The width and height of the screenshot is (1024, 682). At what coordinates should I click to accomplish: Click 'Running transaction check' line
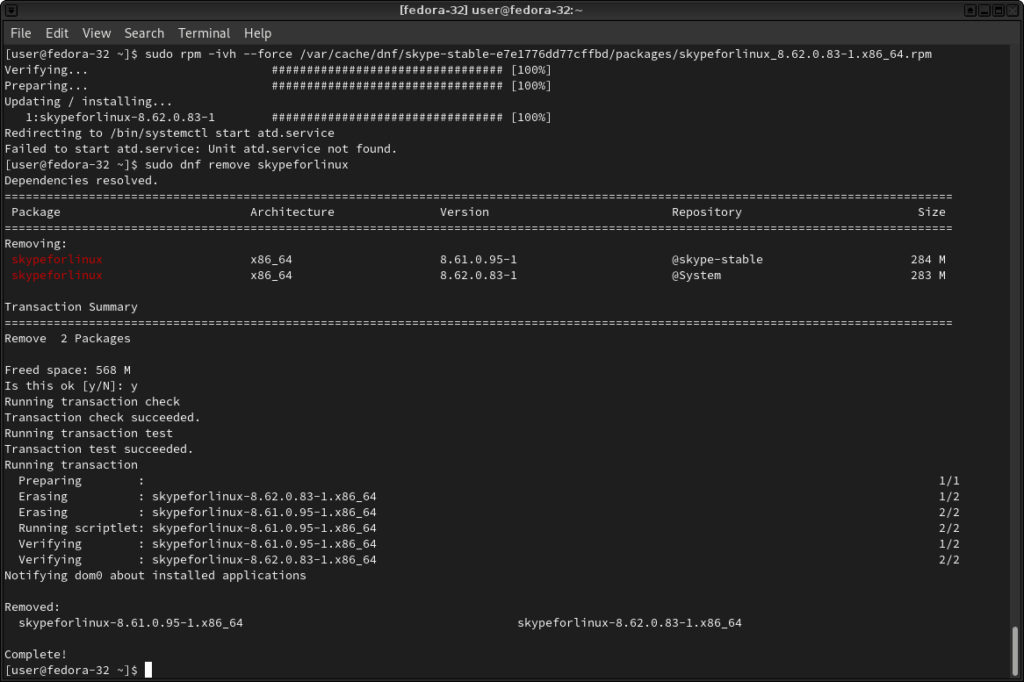point(92,402)
